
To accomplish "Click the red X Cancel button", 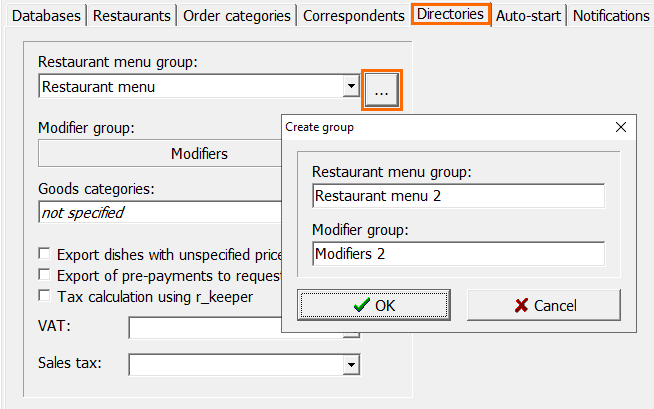I will tap(544, 305).
